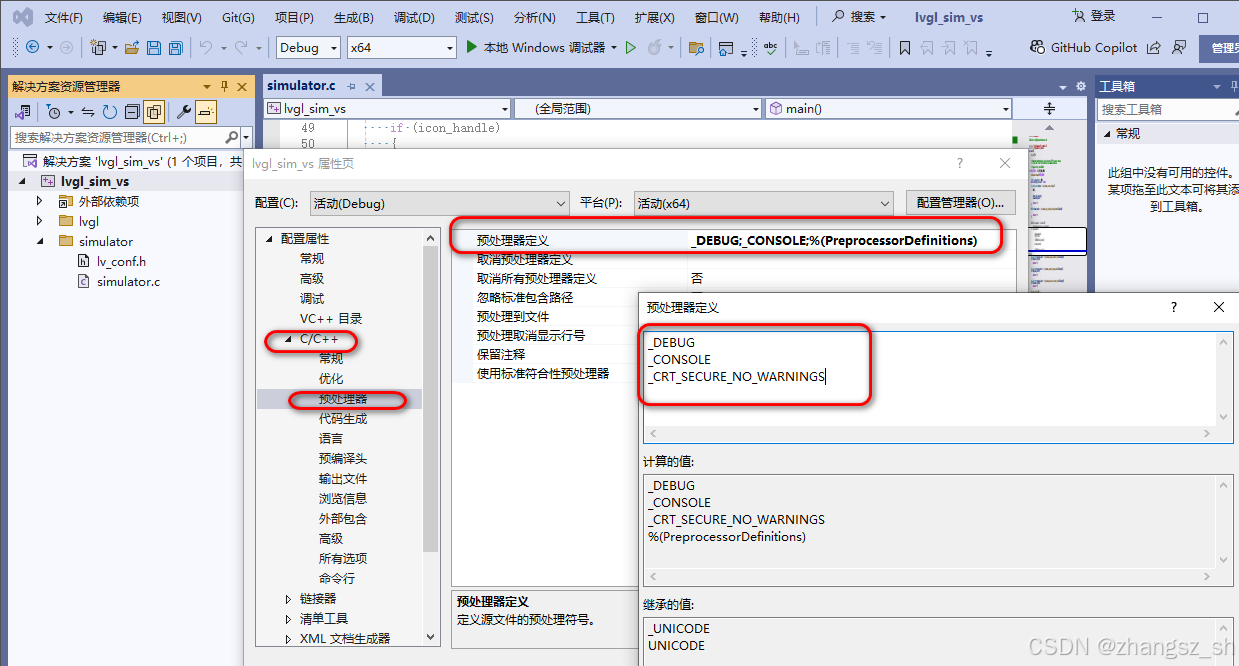Open the 文件(F) menu
This screenshot has height=666, width=1239.
coord(64,18)
